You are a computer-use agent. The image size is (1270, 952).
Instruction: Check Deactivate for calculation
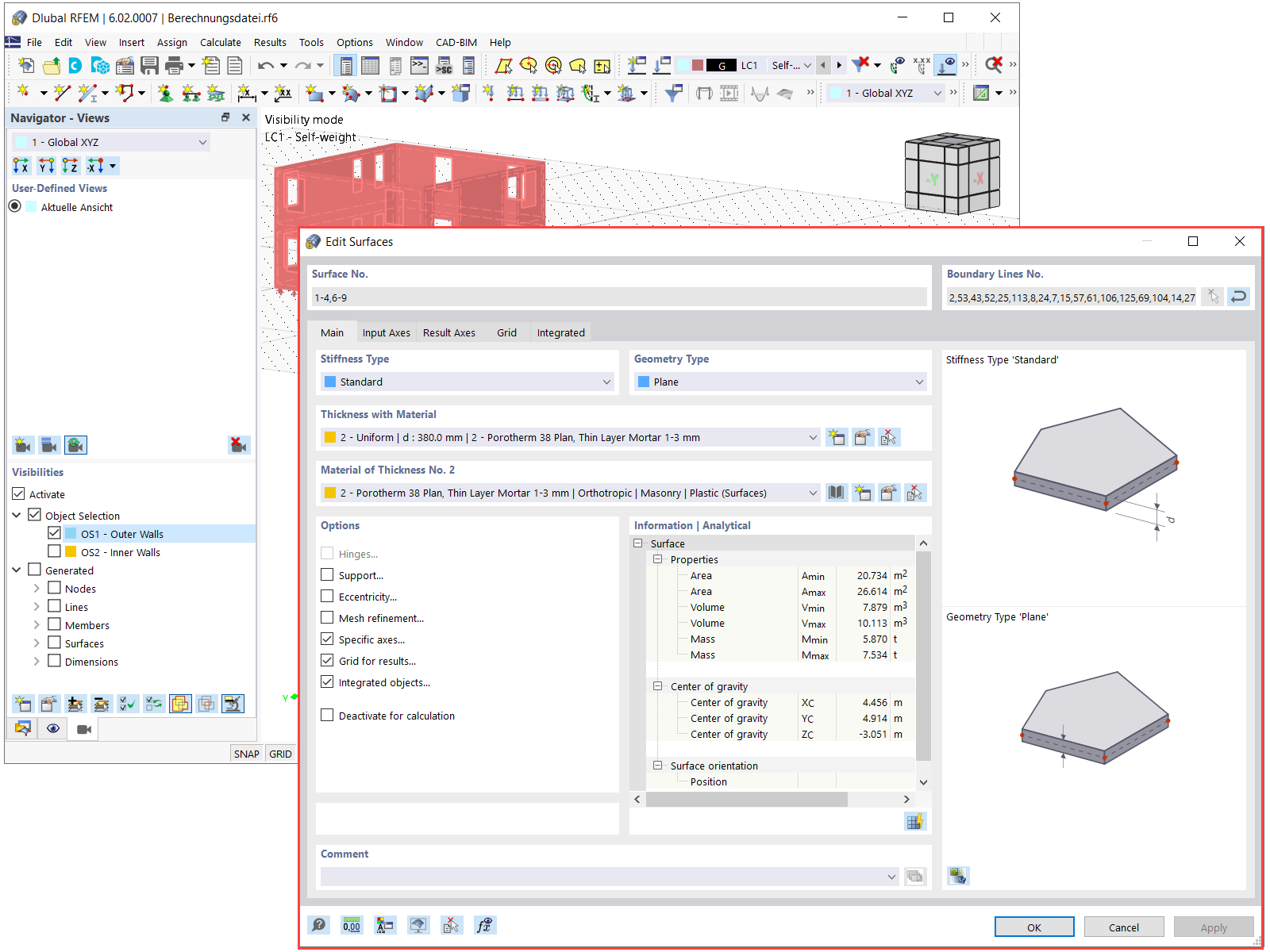click(327, 715)
